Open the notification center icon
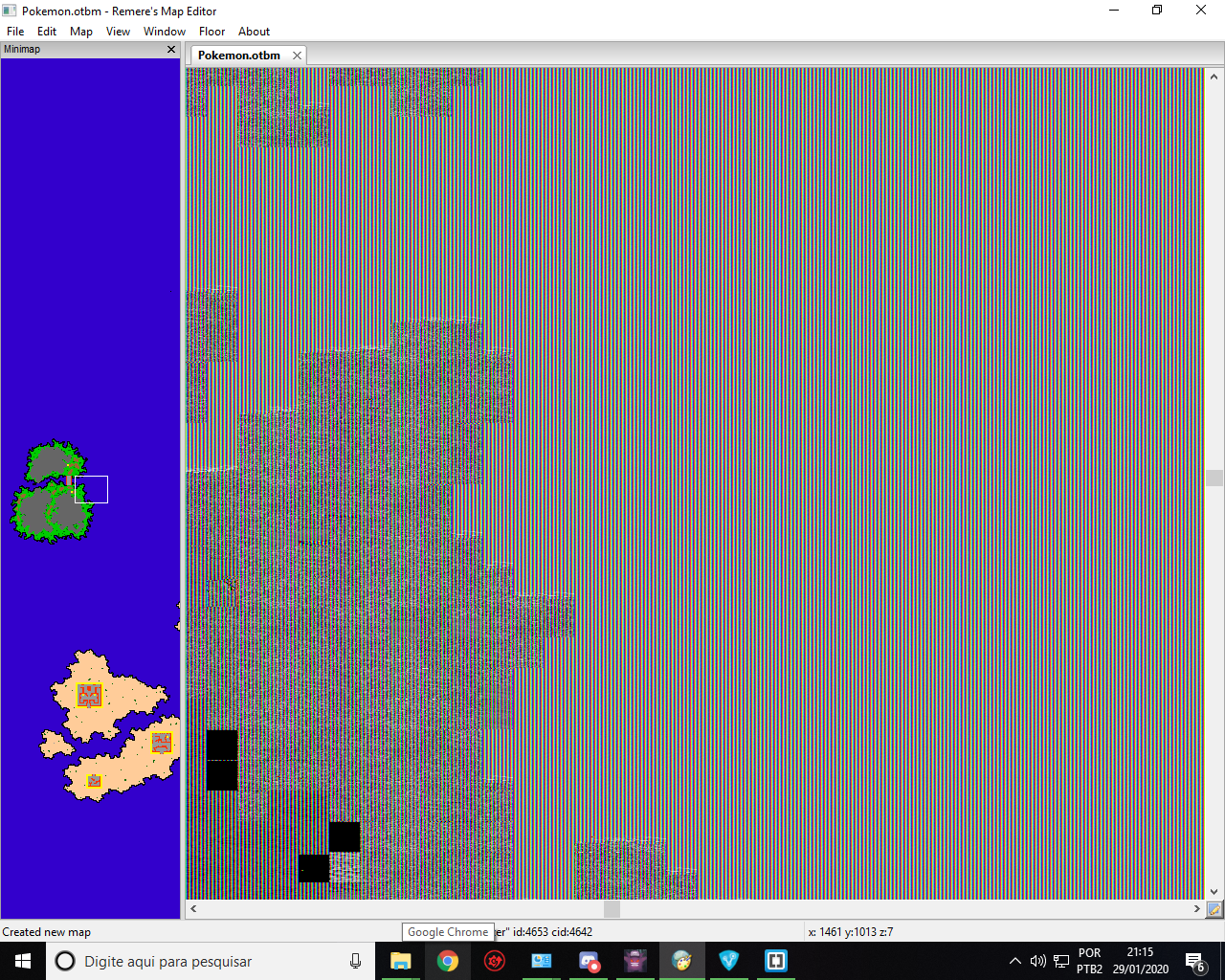This screenshot has height=980, width=1225. pyautogui.click(x=1194, y=962)
